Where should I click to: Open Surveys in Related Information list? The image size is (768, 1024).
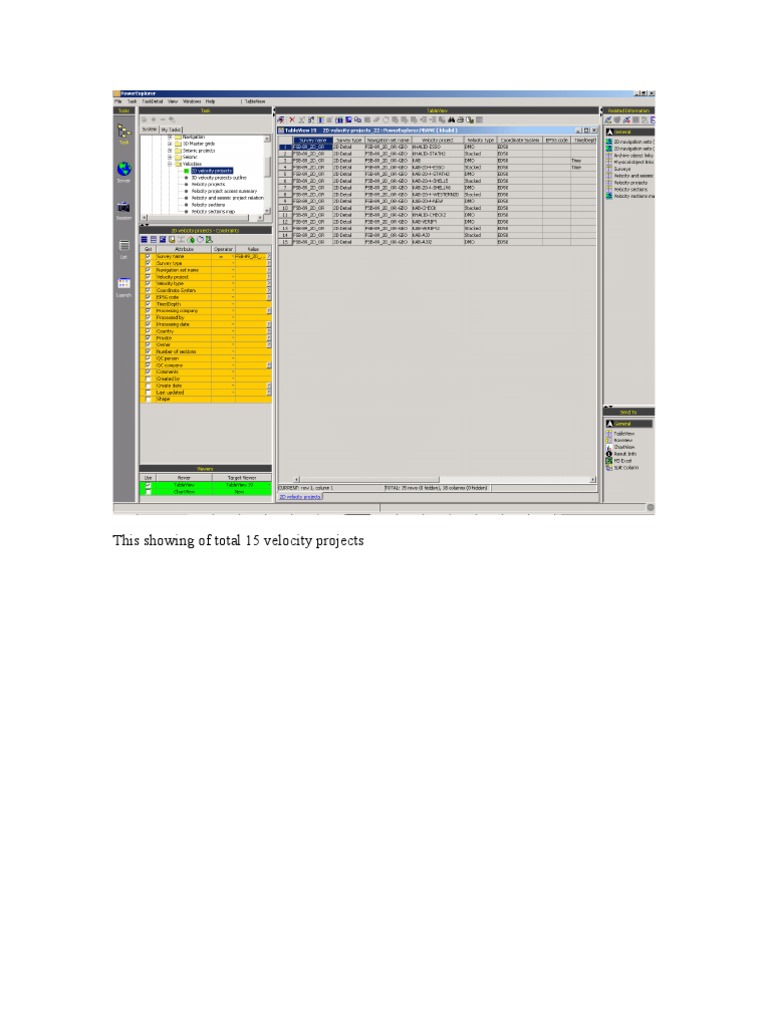pyautogui.click(x=622, y=169)
